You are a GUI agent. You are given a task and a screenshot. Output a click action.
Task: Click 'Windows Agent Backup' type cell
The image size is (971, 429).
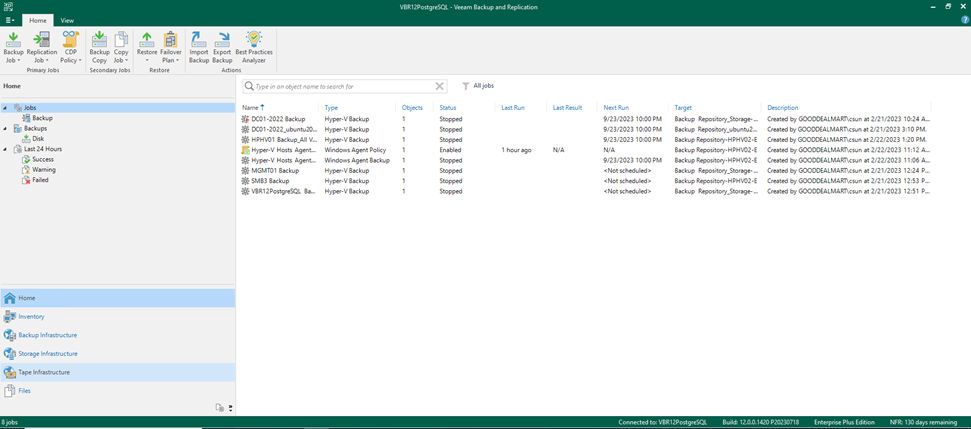(357, 160)
